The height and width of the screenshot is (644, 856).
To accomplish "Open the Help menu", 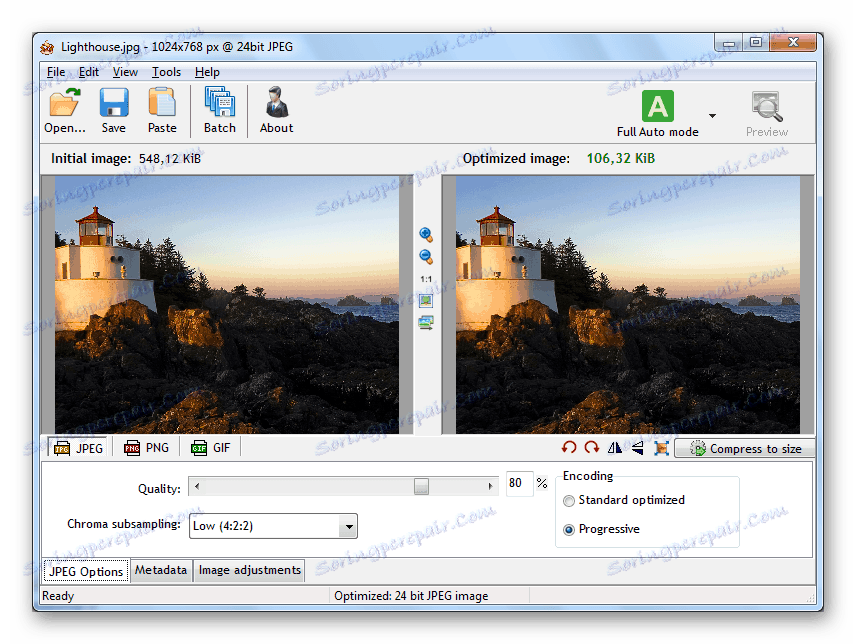I will 207,72.
